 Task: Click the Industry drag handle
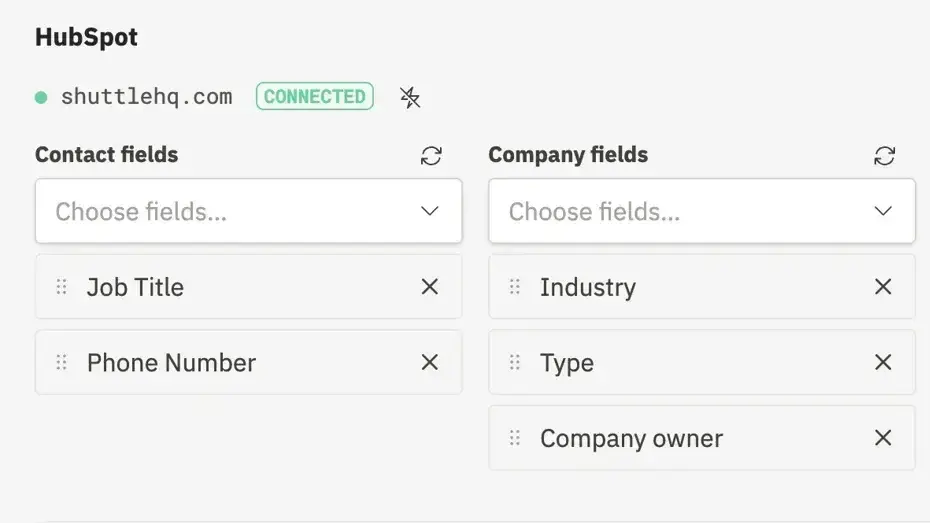(x=515, y=287)
